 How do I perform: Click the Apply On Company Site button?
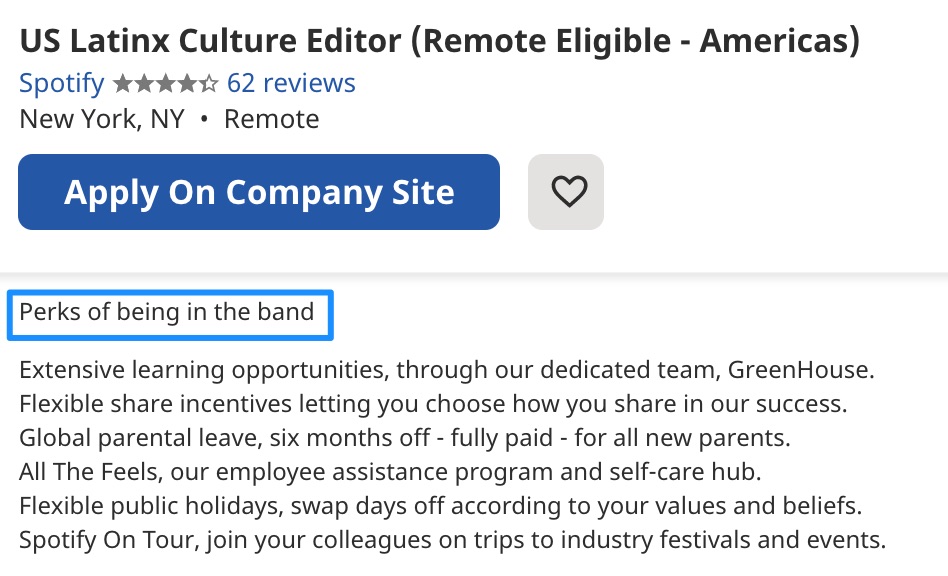coord(259,192)
